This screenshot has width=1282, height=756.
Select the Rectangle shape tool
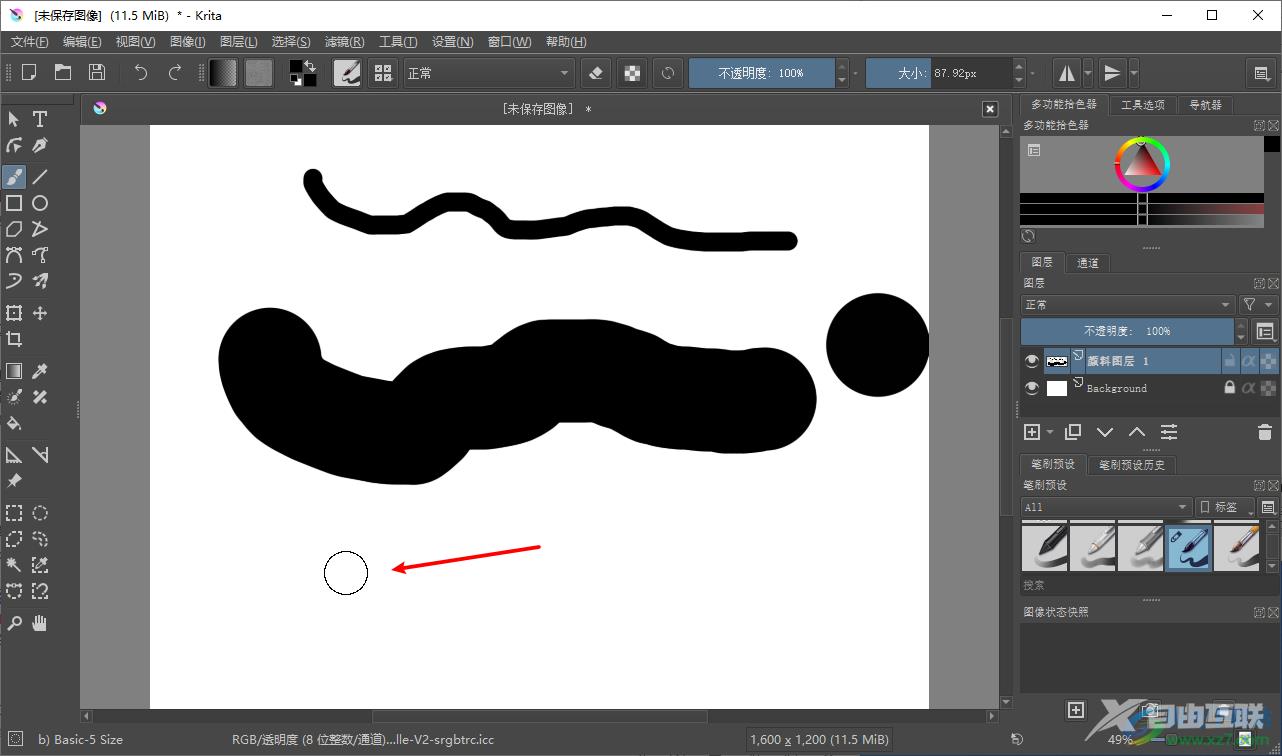tap(14, 203)
